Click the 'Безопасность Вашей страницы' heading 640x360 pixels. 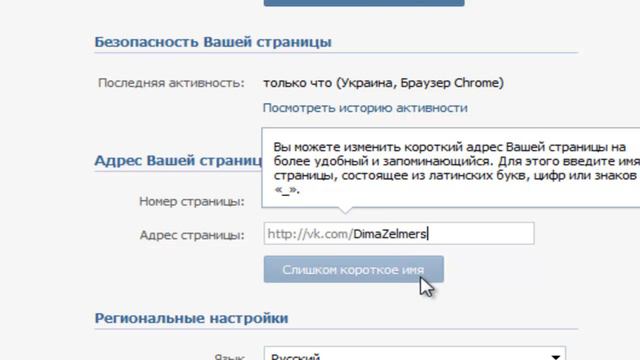pos(213,42)
